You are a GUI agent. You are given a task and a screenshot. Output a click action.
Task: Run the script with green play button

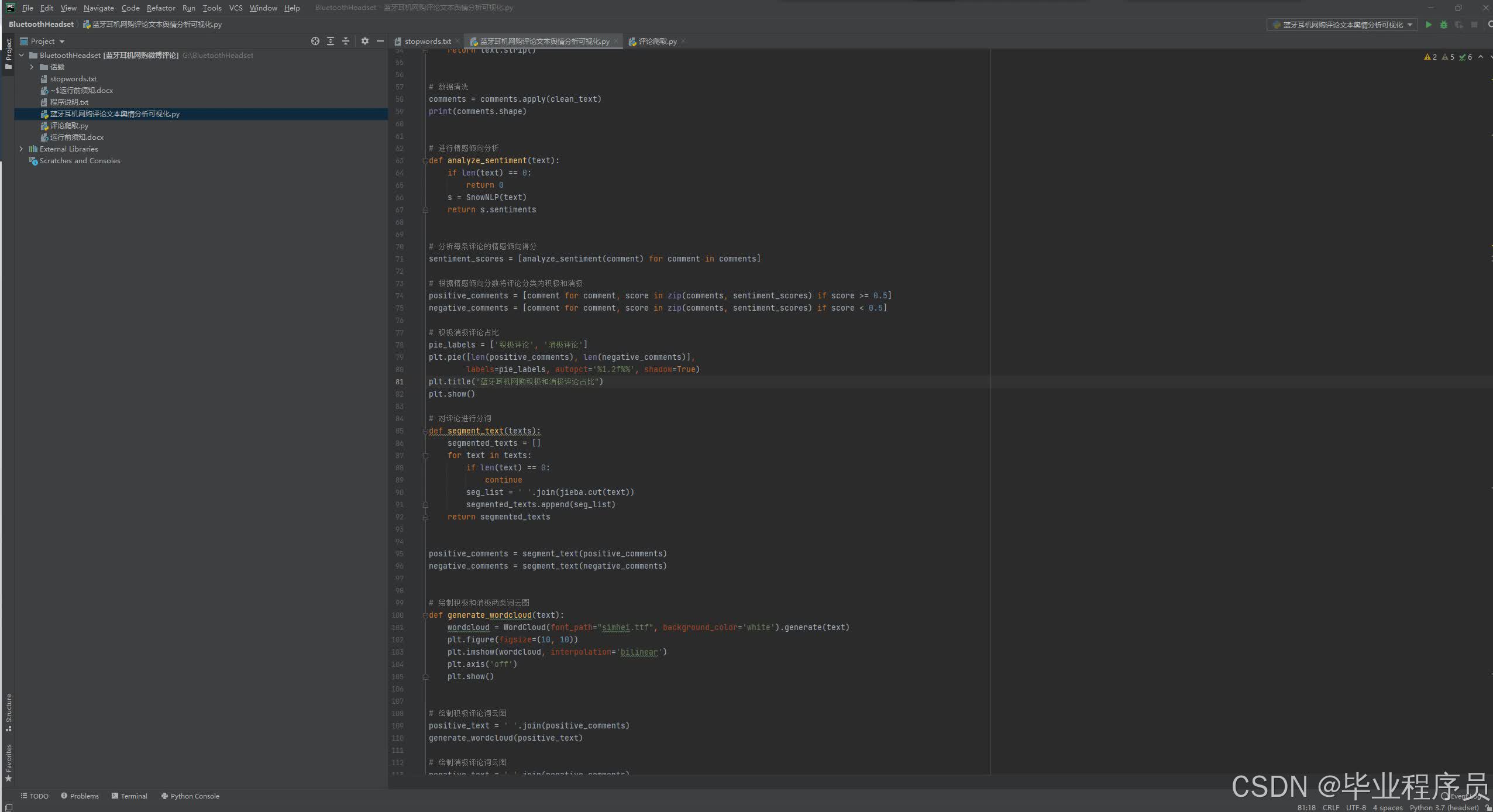[x=1428, y=25]
